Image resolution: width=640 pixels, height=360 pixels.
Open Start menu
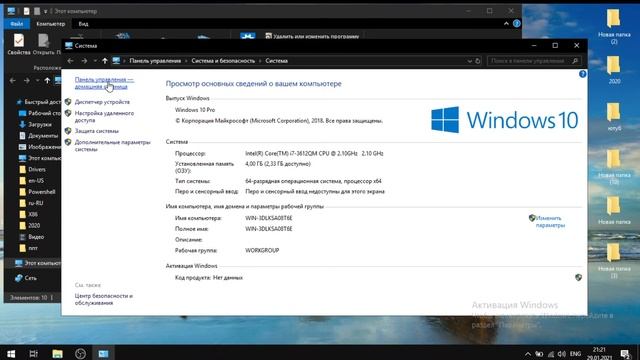pyautogui.click(x=11, y=353)
